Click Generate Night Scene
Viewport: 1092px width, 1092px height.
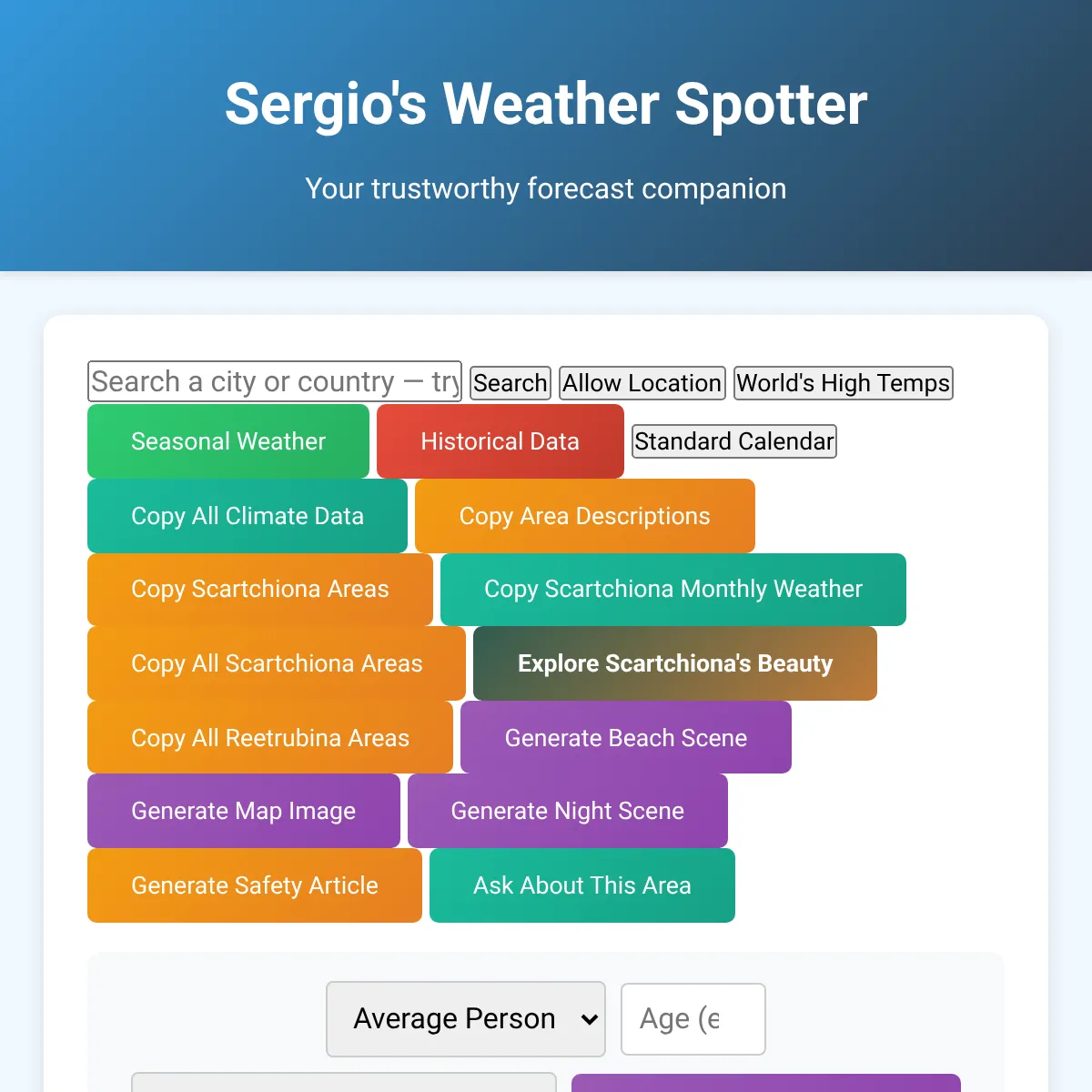tap(568, 811)
